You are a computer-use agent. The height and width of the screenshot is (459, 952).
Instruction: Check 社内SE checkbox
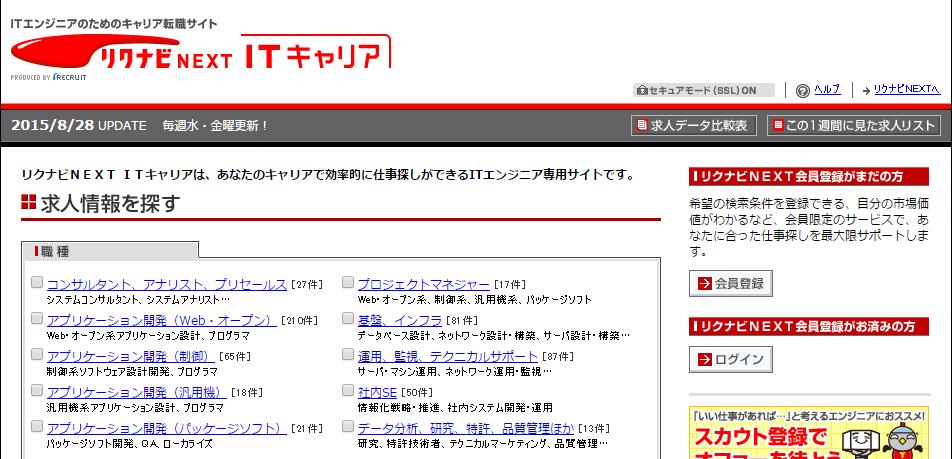click(x=348, y=390)
